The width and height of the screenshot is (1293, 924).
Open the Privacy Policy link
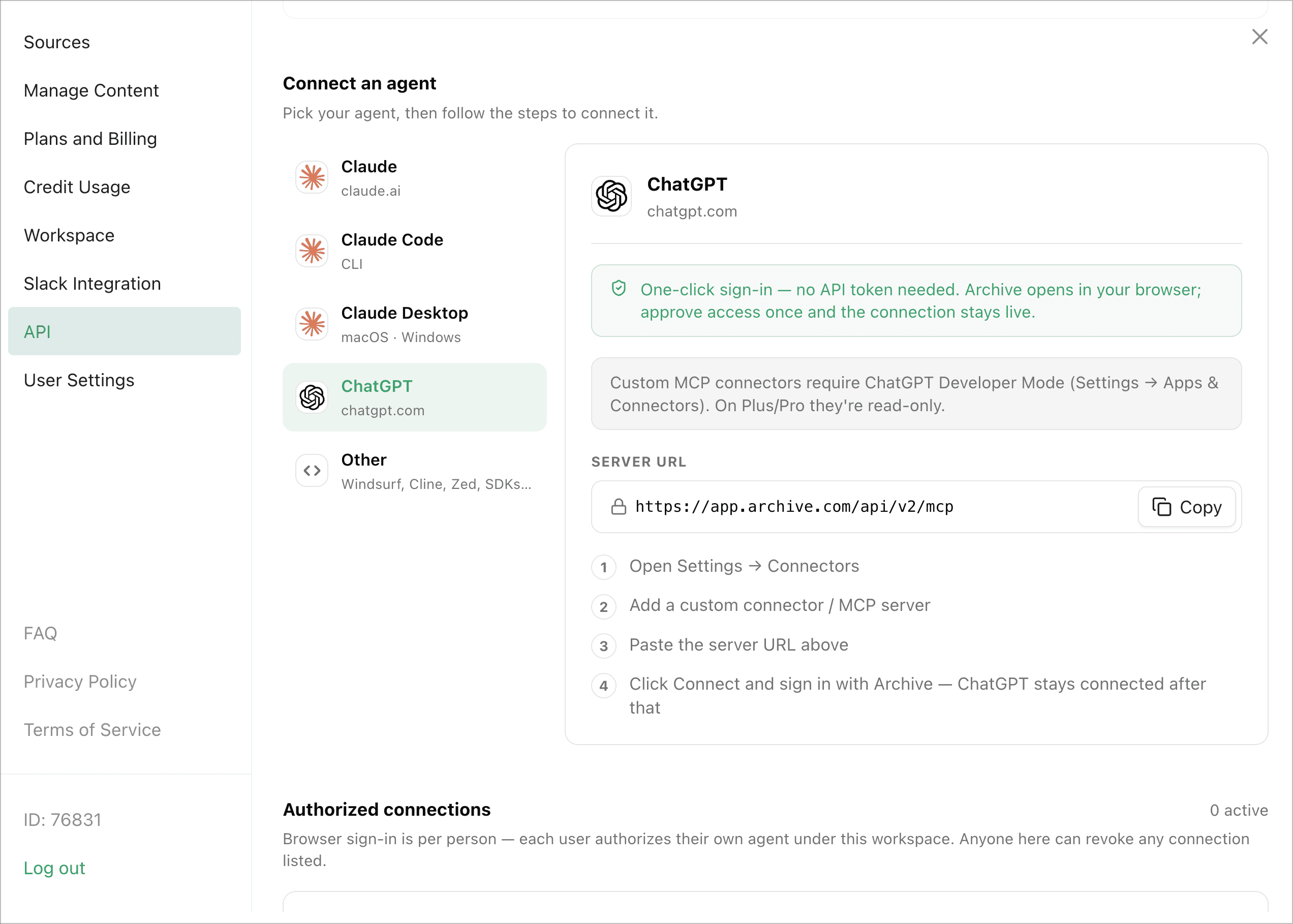tap(80, 682)
